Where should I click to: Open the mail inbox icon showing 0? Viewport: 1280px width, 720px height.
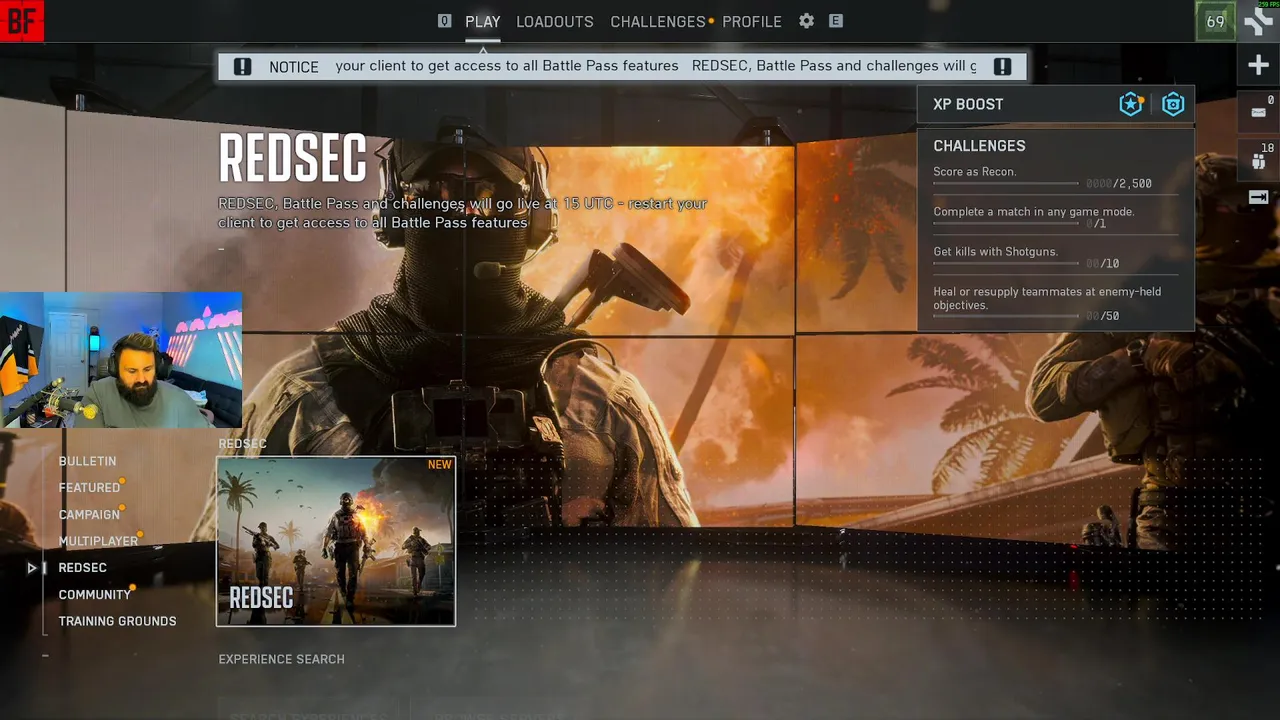pyautogui.click(x=1258, y=110)
